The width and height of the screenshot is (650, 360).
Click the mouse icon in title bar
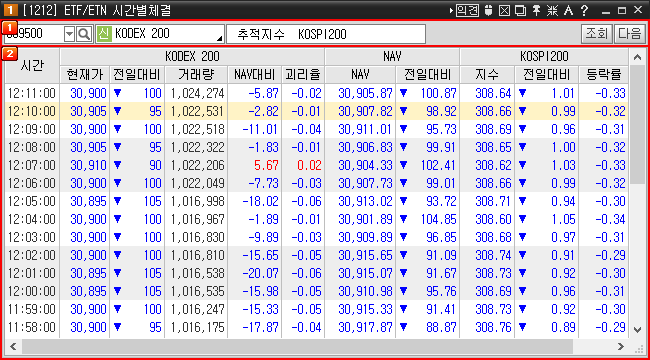(488, 10)
